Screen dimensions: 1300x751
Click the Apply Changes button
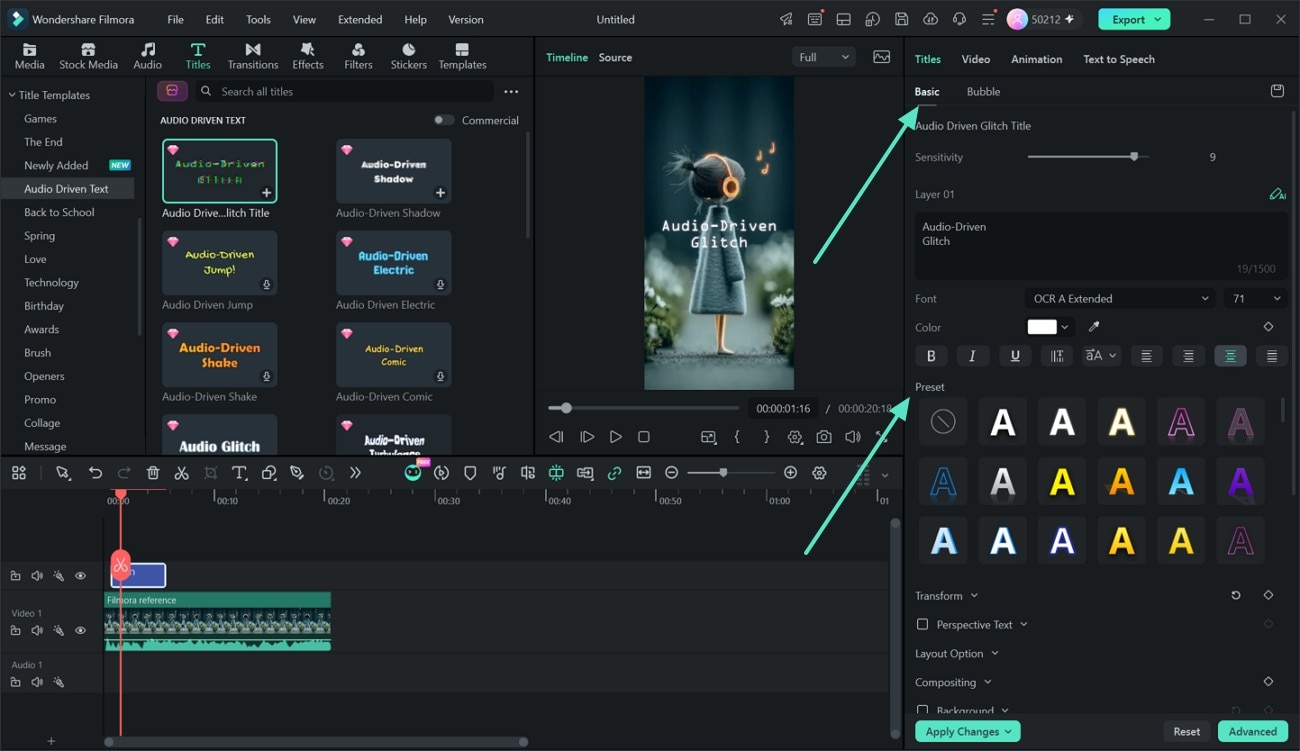(967, 731)
